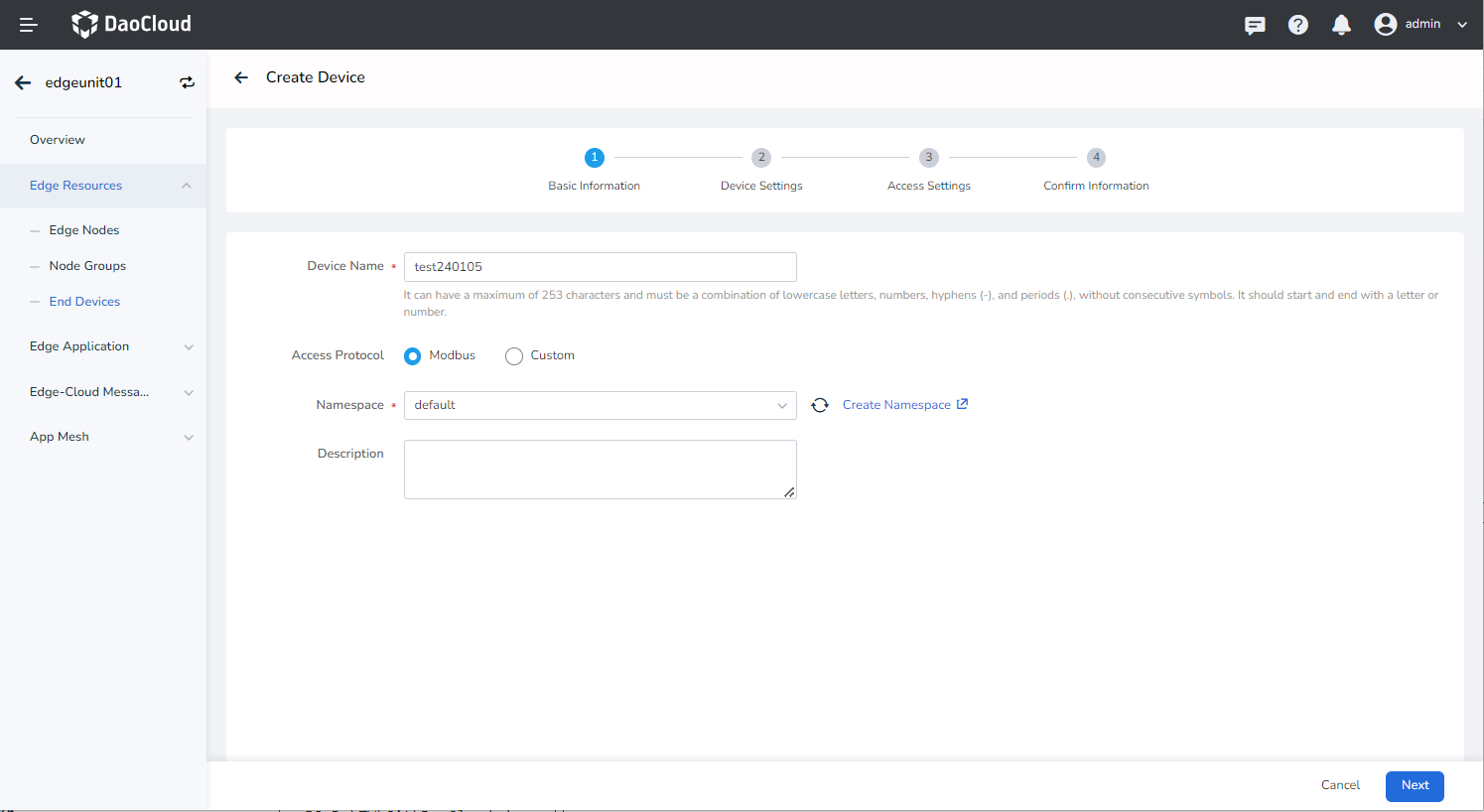Open Edge Nodes in sidebar
Image resolution: width=1484 pixels, height=812 pixels.
point(84,230)
